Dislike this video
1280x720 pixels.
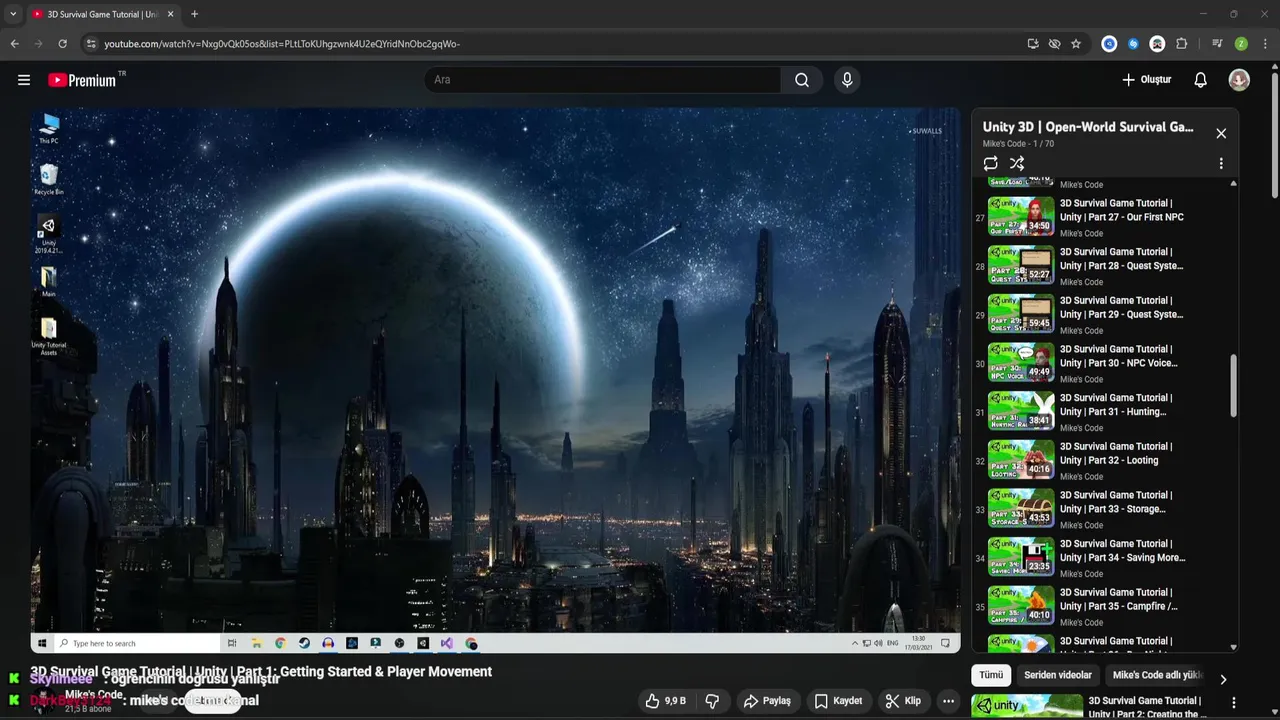713,701
